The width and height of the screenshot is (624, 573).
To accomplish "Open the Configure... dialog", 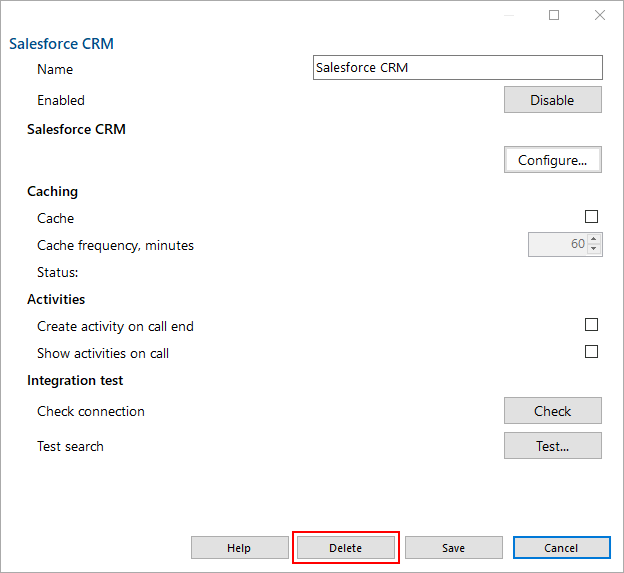I will coord(553,160).
